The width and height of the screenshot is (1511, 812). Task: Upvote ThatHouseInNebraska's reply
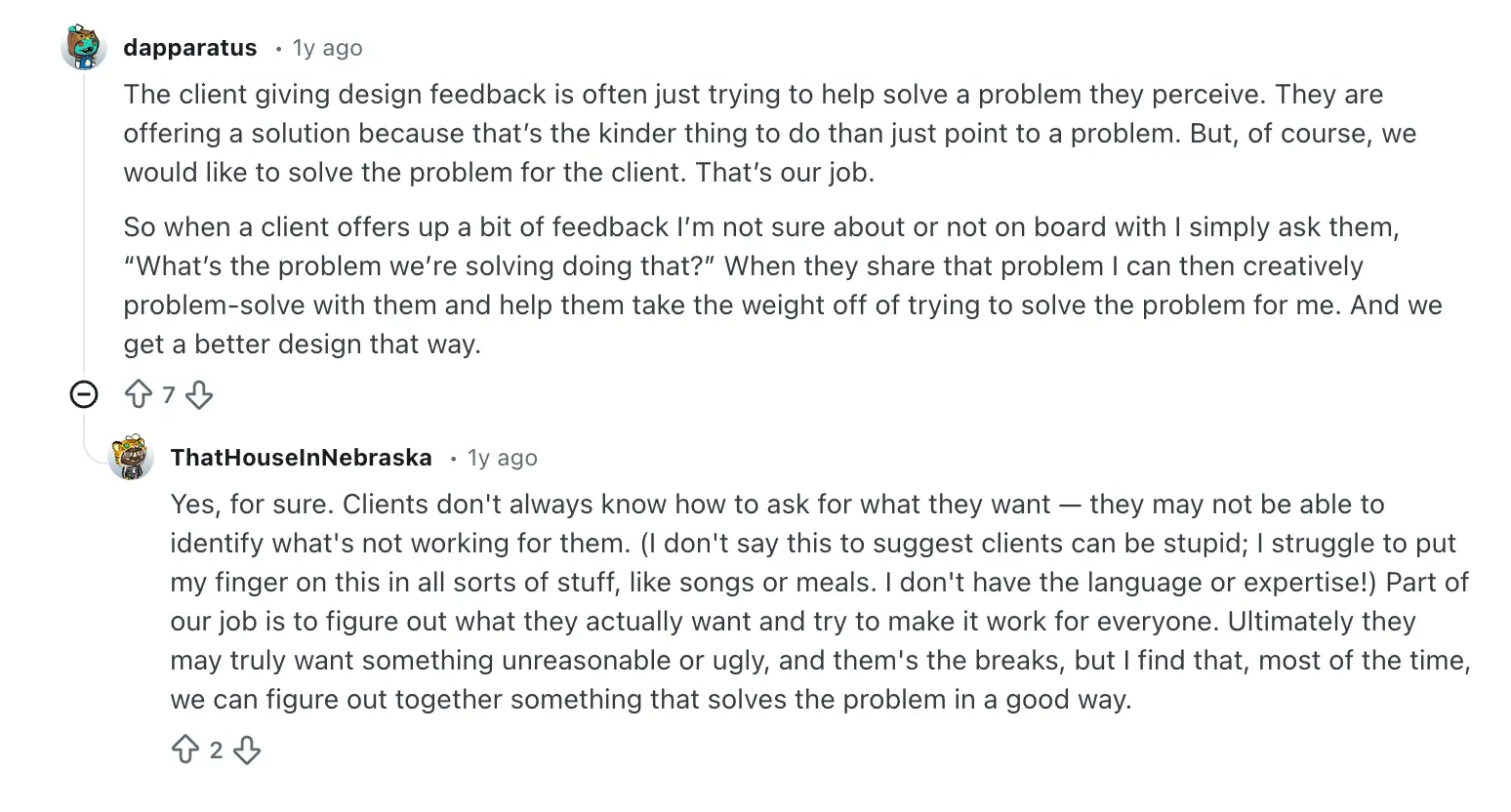coord(185,750)
